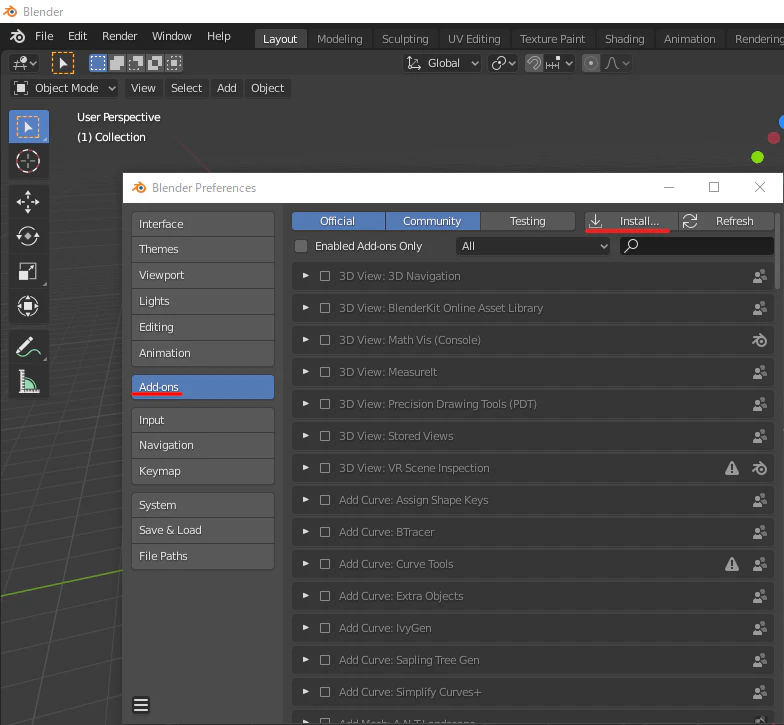This screenshot has width=784, height=725.
Task: Click Blender icon on Math Vis row
Action: tap(760, 340)
